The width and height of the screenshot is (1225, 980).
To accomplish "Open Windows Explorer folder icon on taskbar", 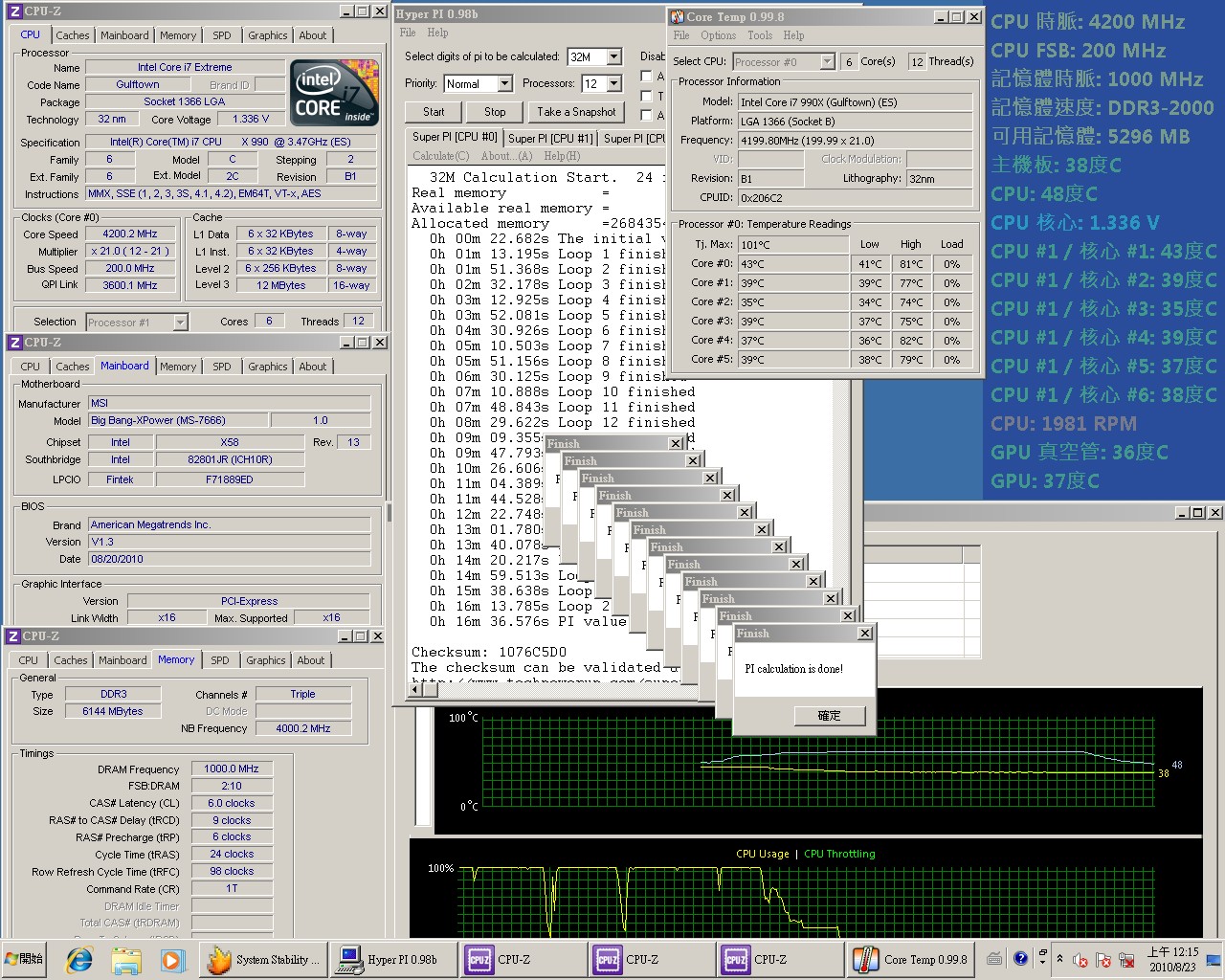I will click(126, 959).
